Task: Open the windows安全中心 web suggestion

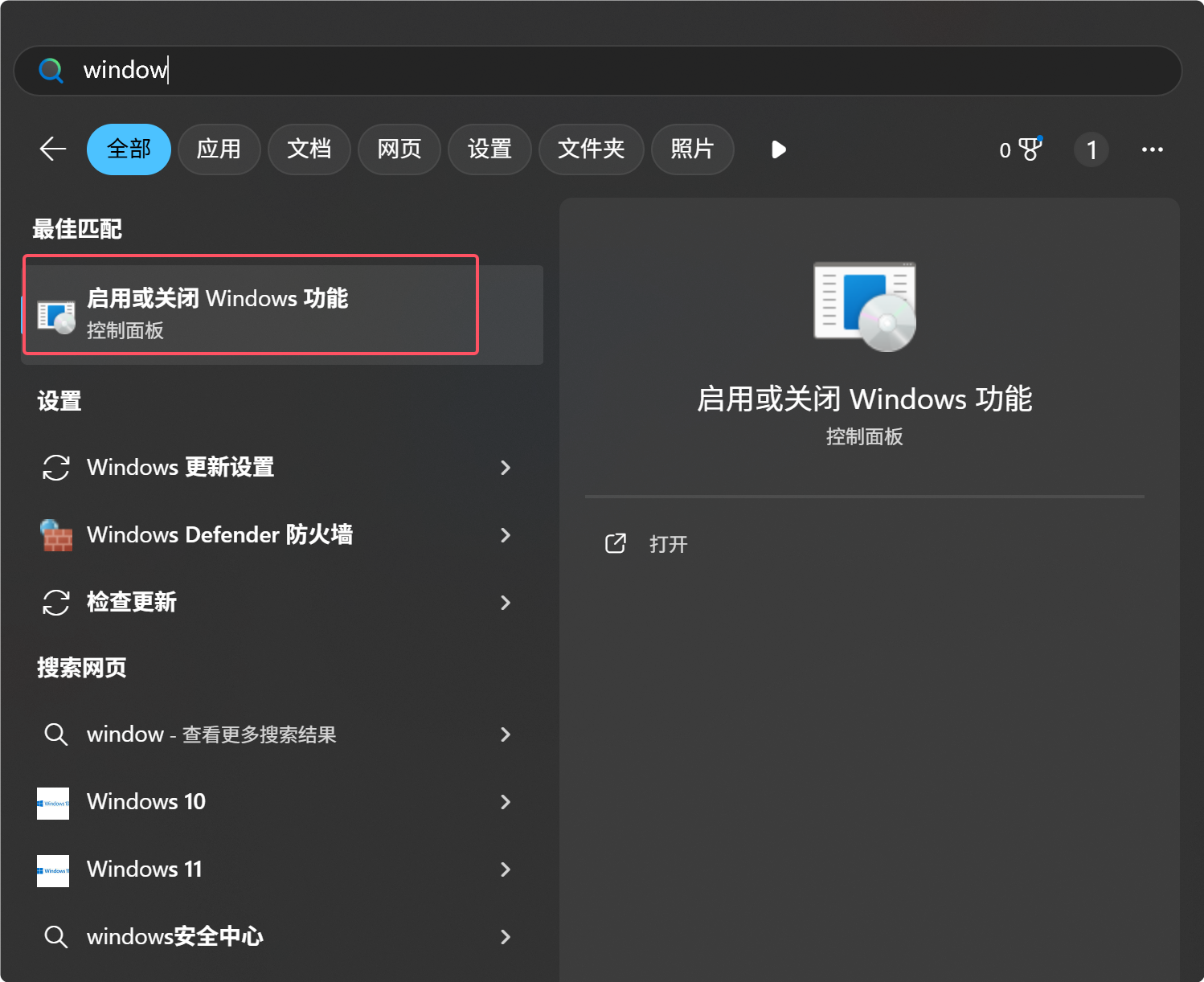Action: click(x=282, y=937)
